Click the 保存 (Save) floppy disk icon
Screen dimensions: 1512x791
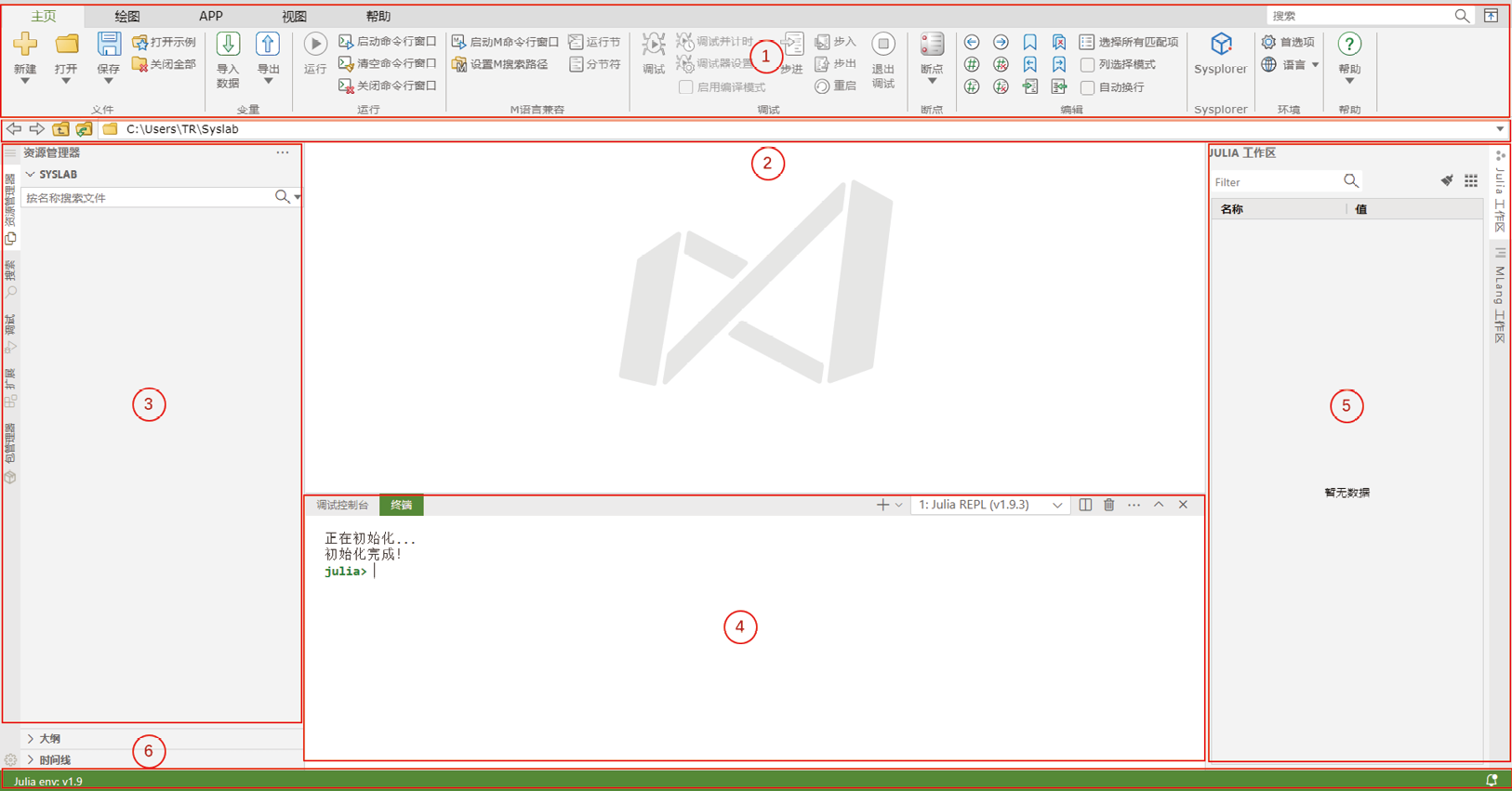pyautogui.click(x=109, y=44)
